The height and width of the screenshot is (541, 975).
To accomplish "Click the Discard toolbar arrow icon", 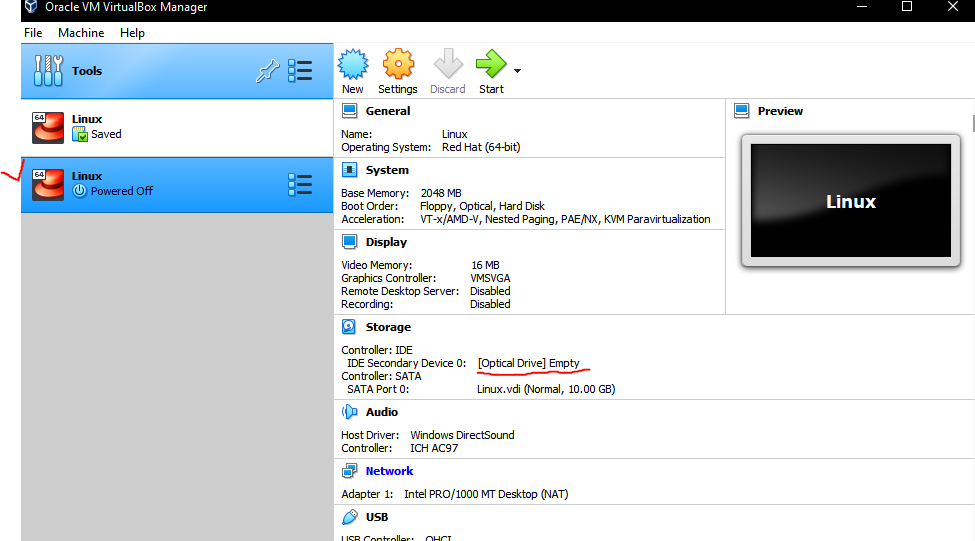I will 448,64.
